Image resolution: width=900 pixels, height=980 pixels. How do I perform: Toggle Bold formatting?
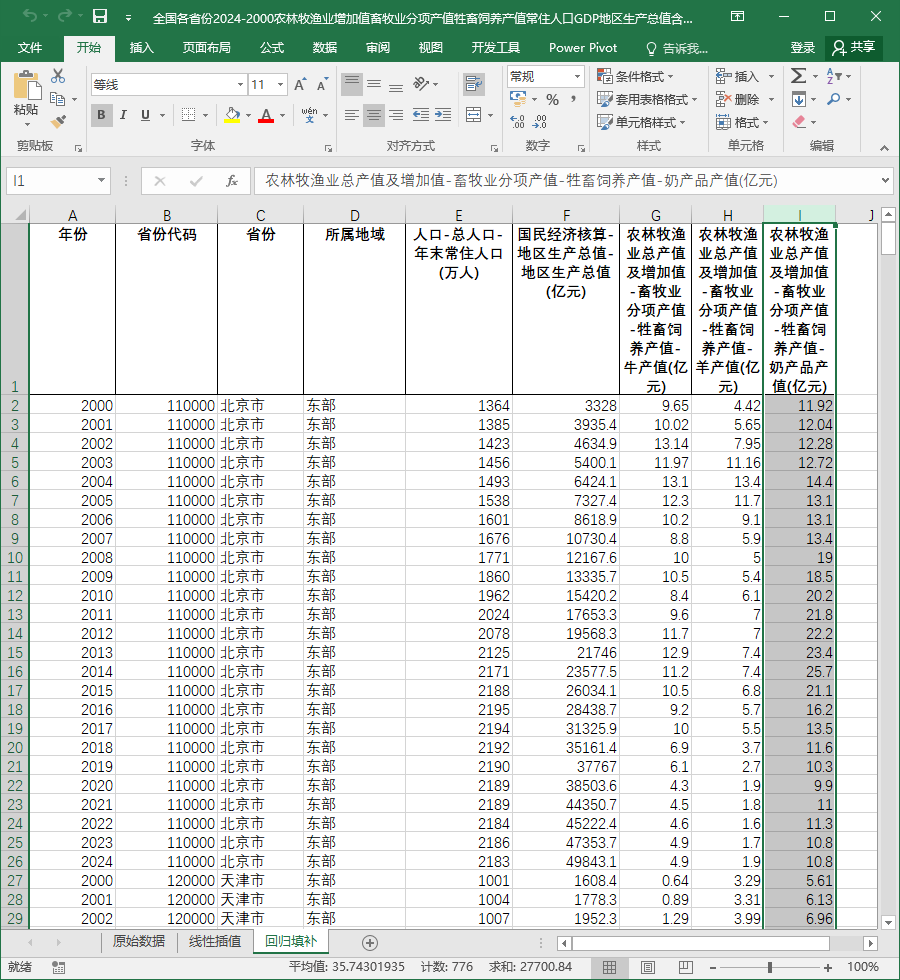coord(101,115)
